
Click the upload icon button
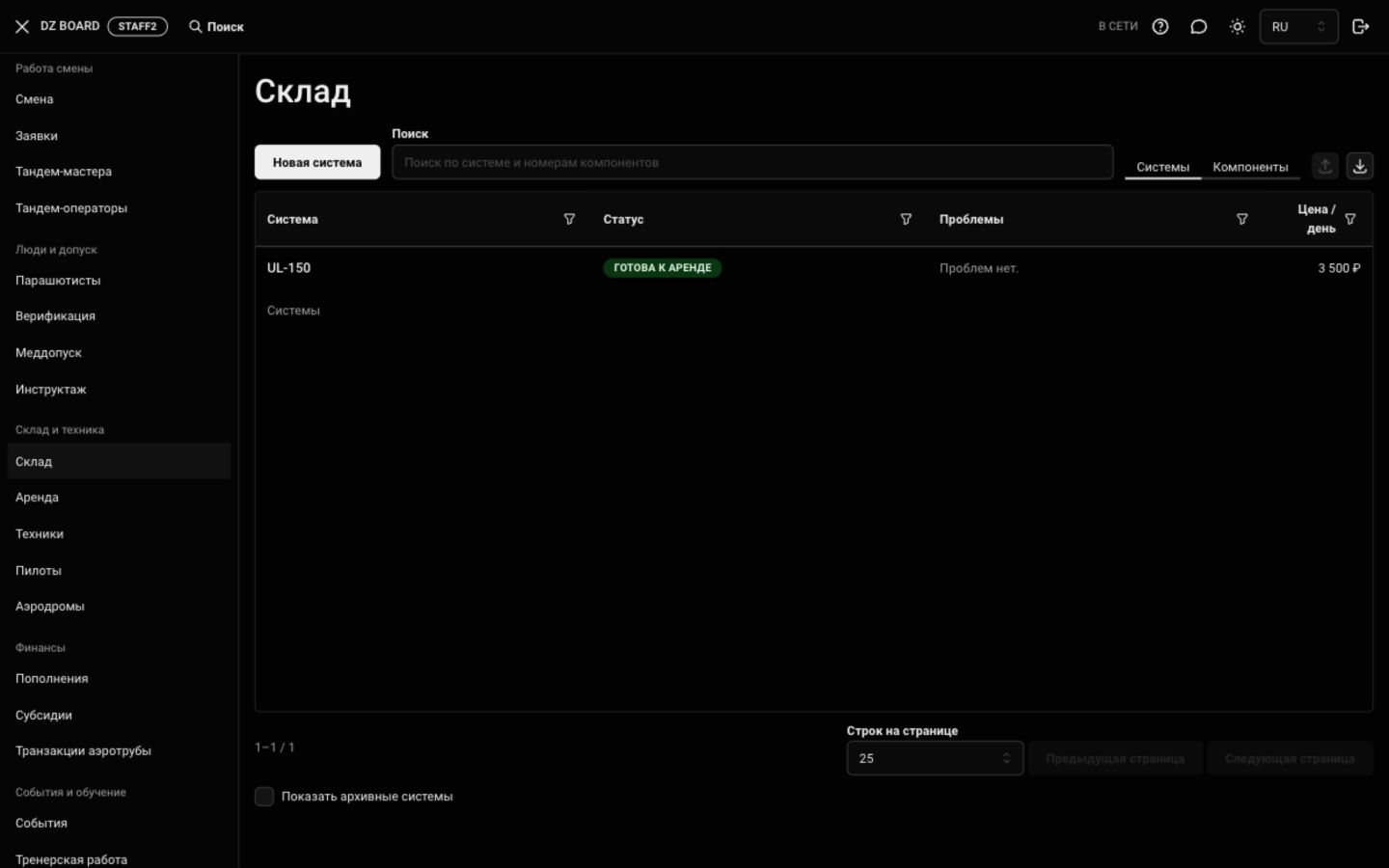click(1325, 166)
